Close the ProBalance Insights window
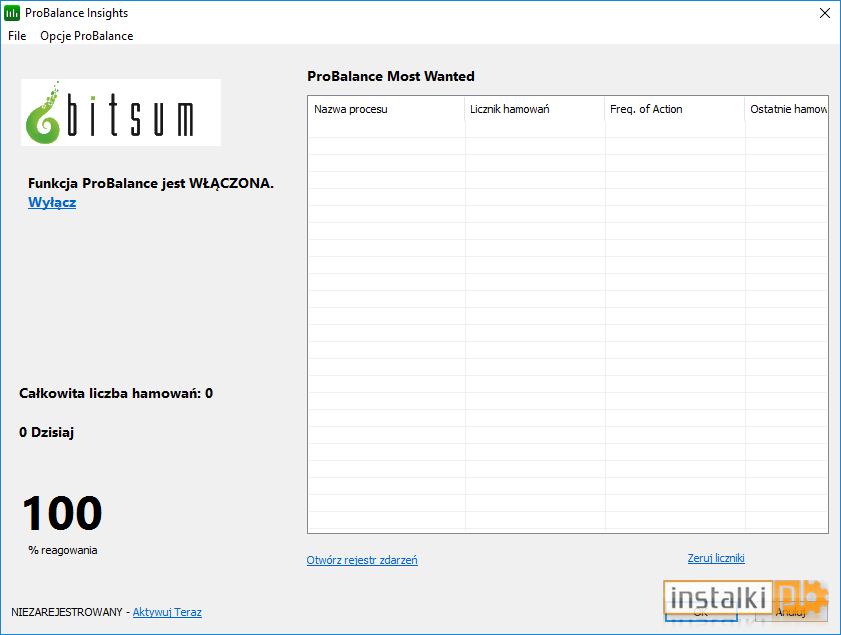 [x=825, y=13]
